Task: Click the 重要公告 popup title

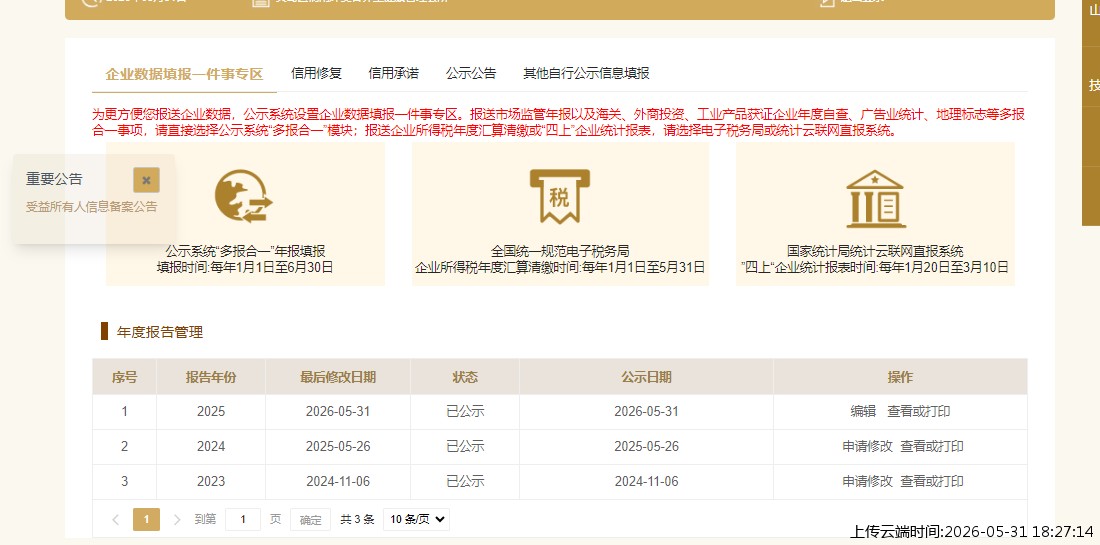Action: 55,180
